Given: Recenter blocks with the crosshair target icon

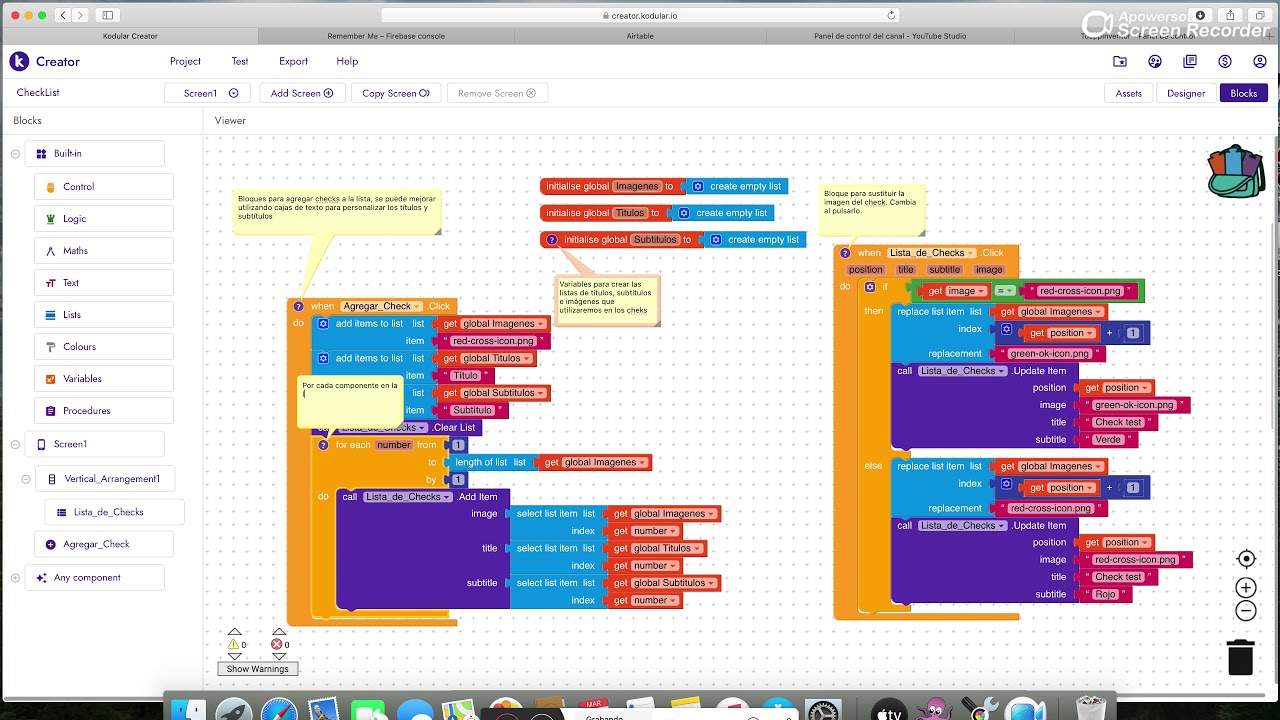Looking at the screenshot, I should tap(1246, 558).
